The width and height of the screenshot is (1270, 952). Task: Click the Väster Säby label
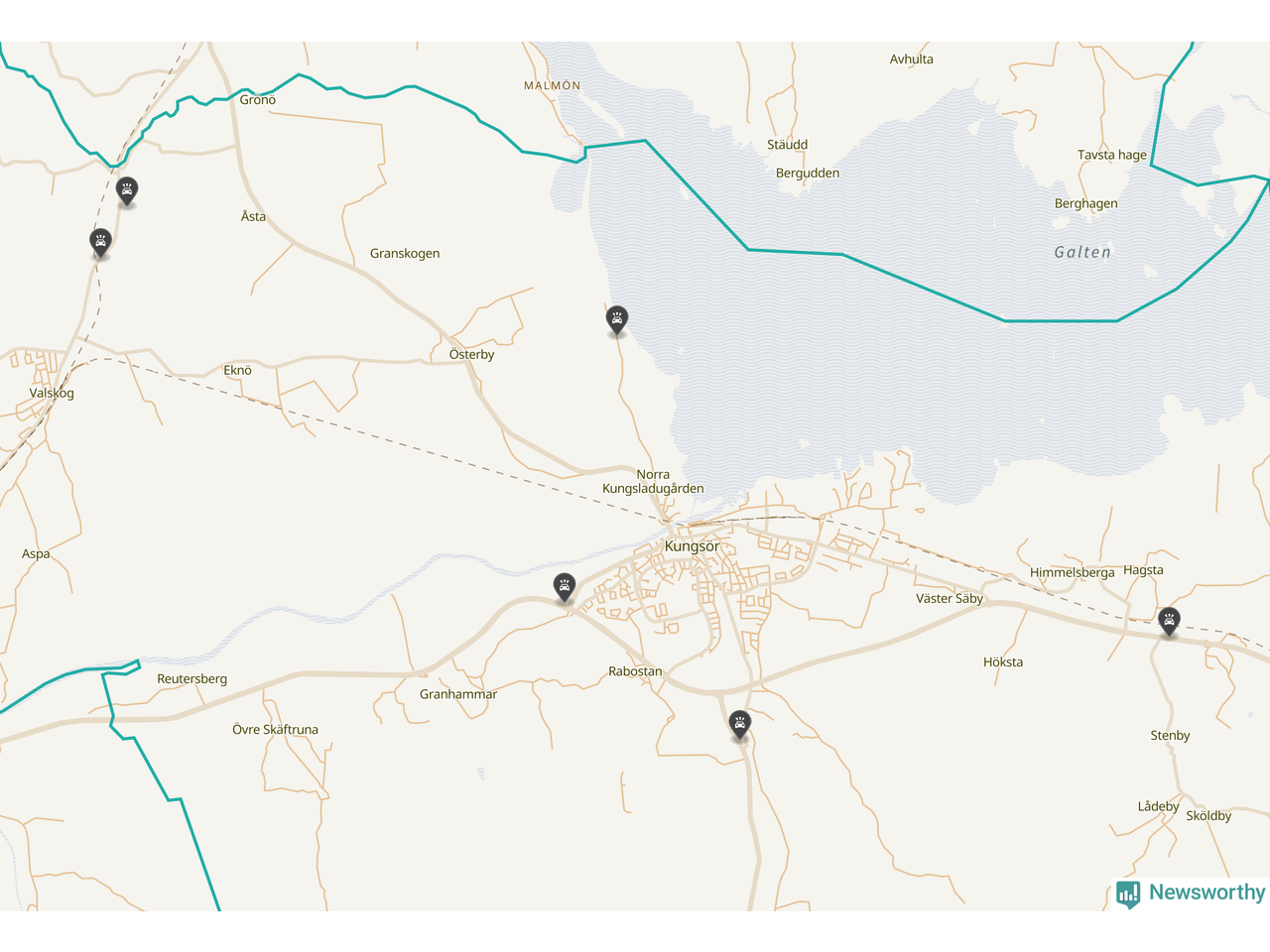(x=950, y=598)
